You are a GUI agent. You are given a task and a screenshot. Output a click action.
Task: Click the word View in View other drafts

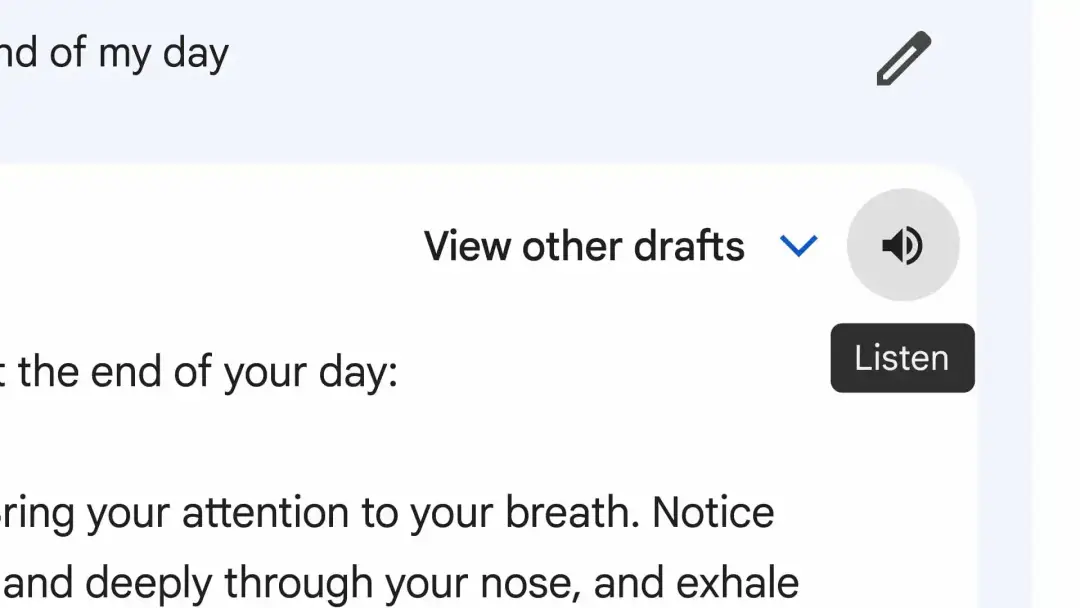pos(466,246)
